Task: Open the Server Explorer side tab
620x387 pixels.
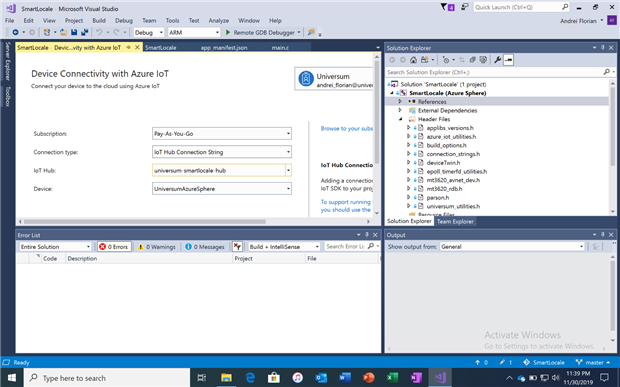Action: point(8,61)
